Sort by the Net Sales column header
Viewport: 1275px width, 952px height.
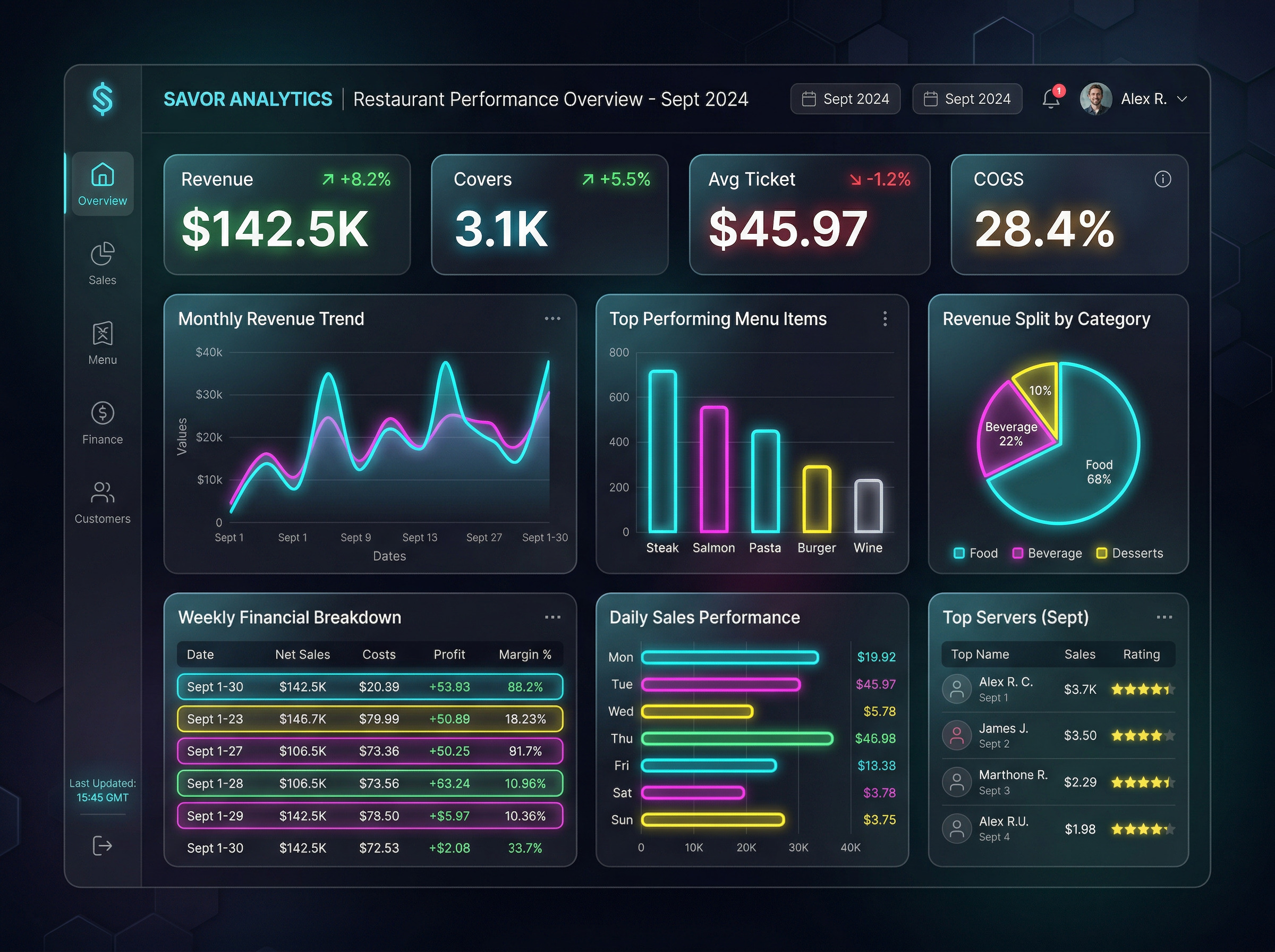click(x=302, y=654)
